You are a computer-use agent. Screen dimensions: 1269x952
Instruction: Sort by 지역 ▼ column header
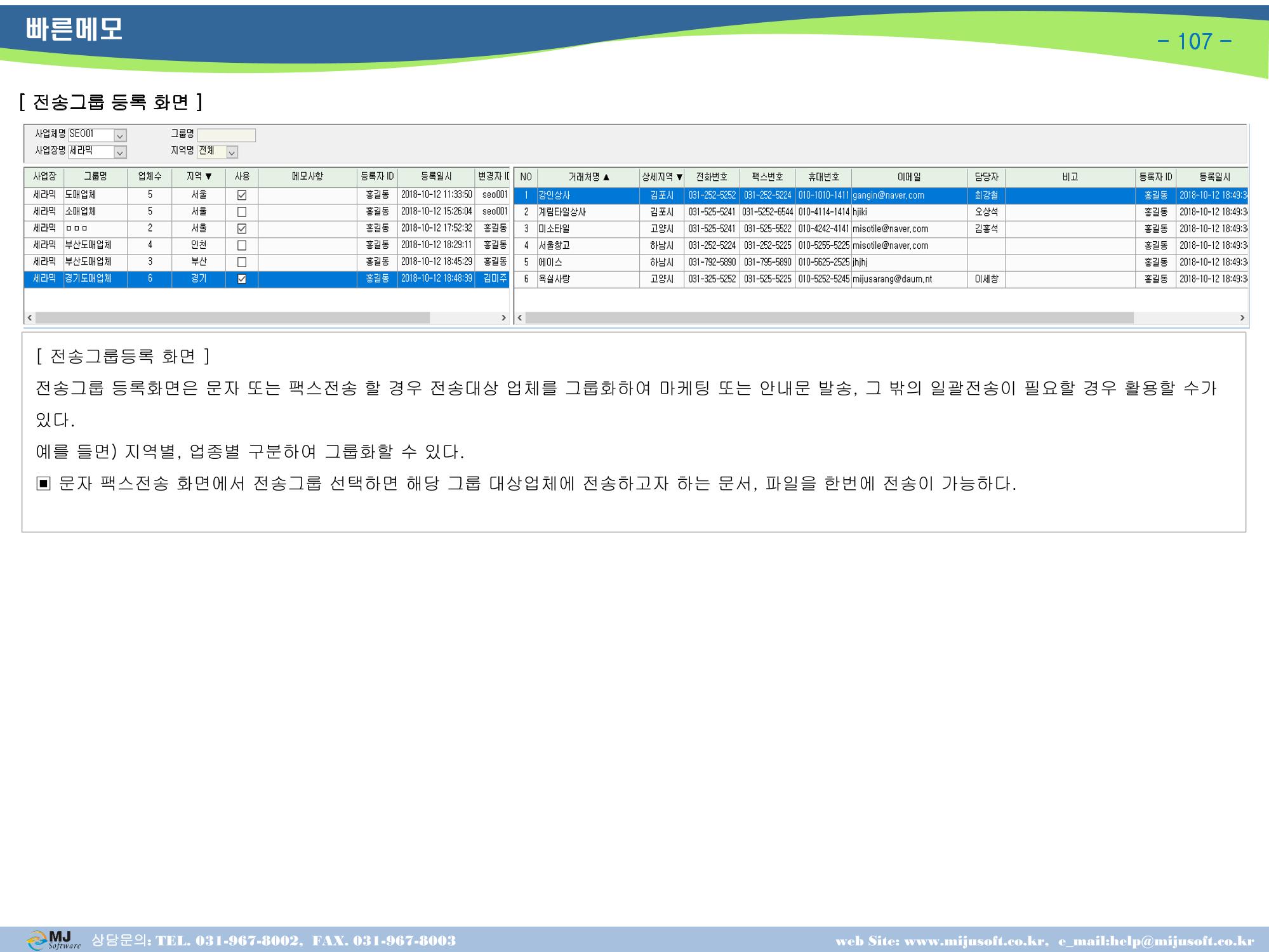pyautogui.click(x=199, y=177)
